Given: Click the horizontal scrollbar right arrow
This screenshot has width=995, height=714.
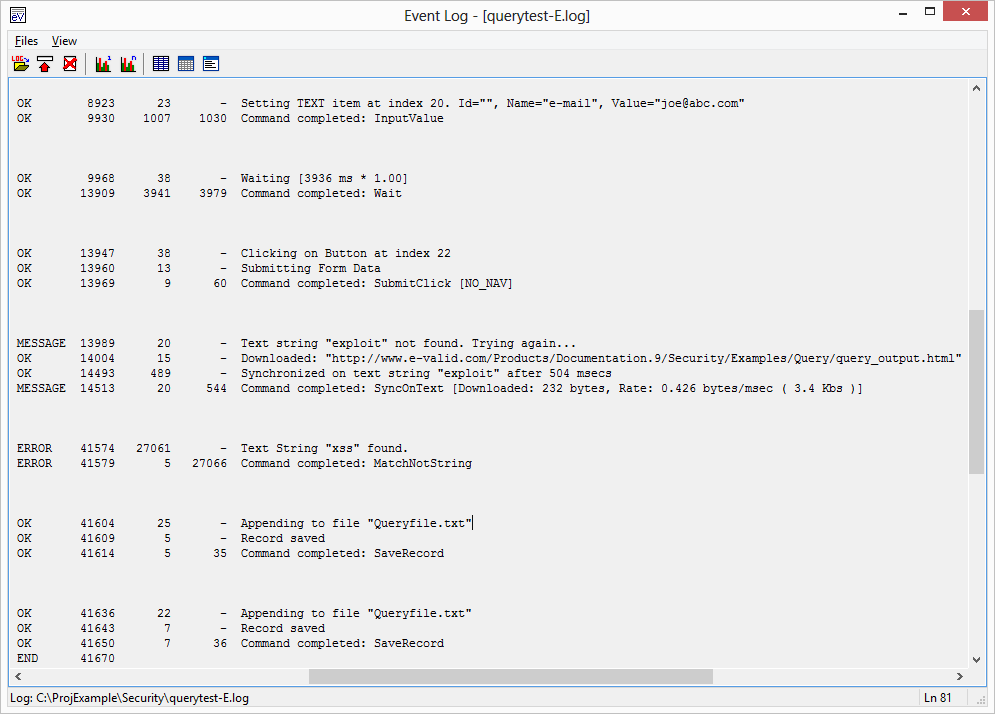Looking at the screenshot, I should point(959,677).
